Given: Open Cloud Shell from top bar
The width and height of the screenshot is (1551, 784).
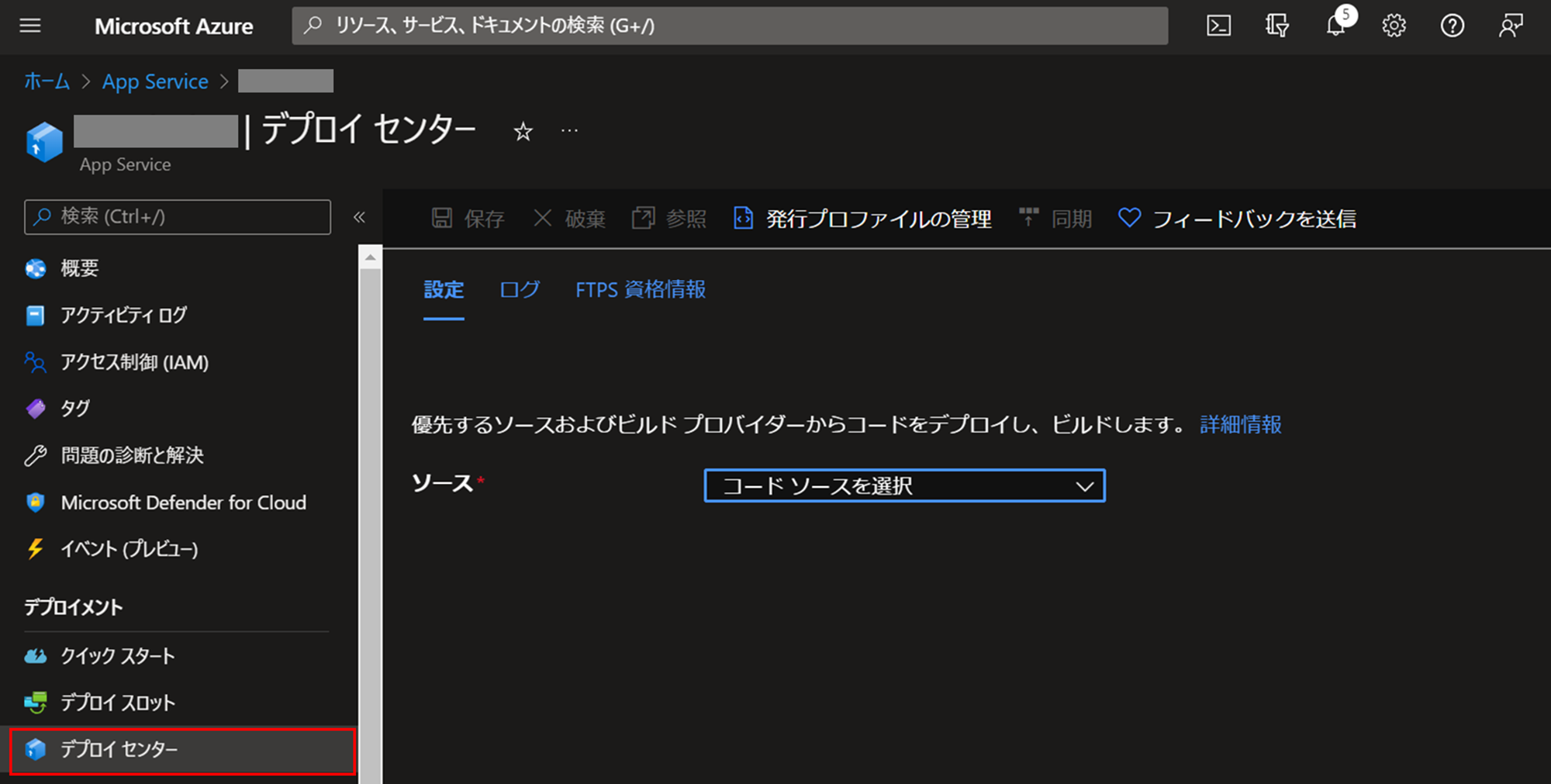Looking at the screenshot, I should [1218, 26].
